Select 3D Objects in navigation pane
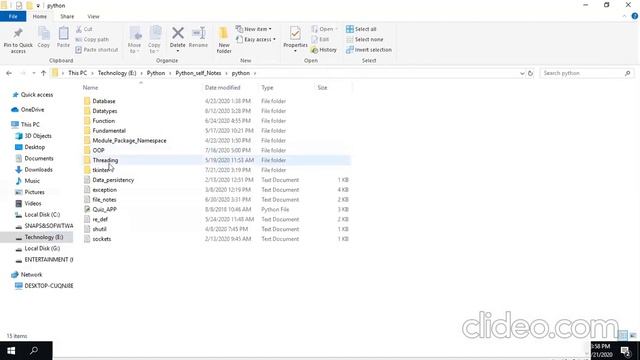640x360 pixels. pos(38,136)
